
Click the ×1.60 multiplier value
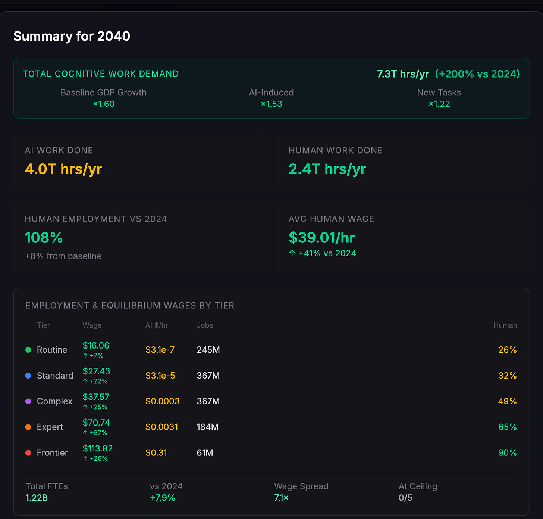[x=104, y=104]
